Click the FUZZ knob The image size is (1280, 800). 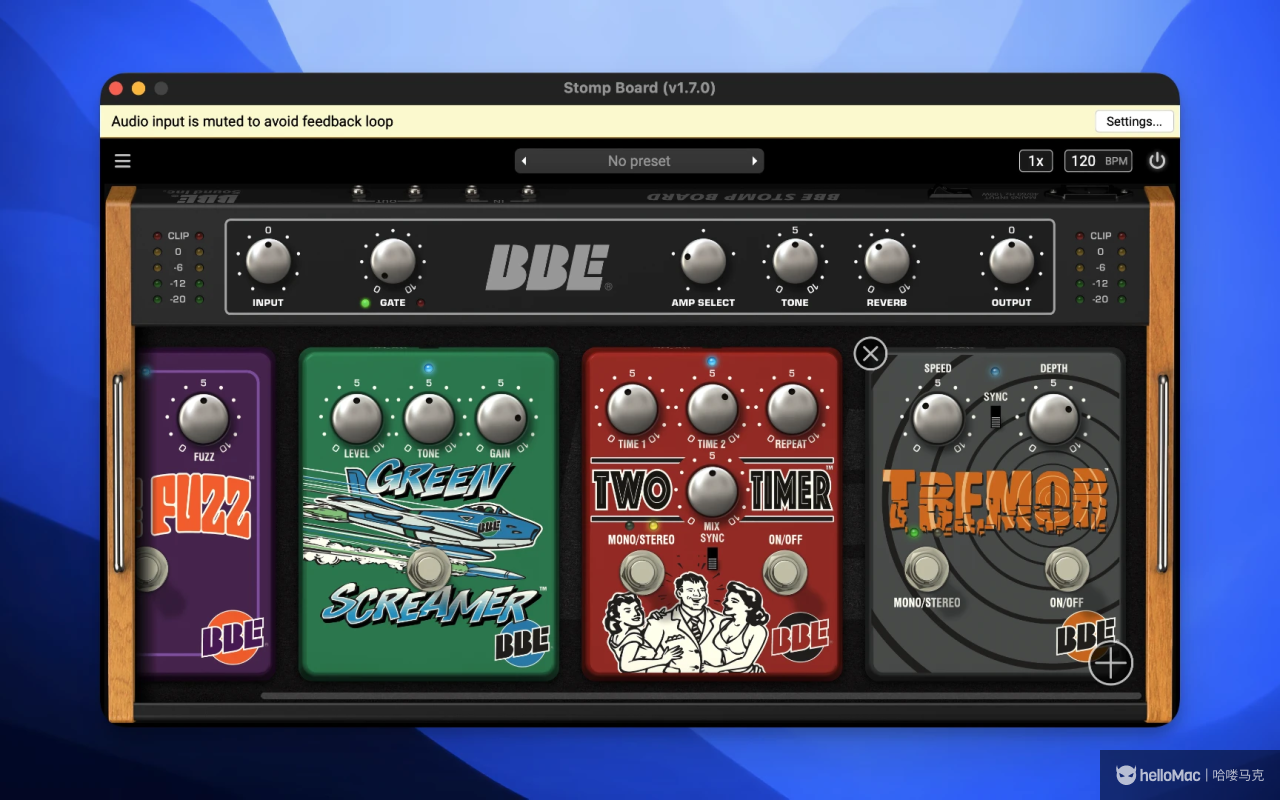204,418
